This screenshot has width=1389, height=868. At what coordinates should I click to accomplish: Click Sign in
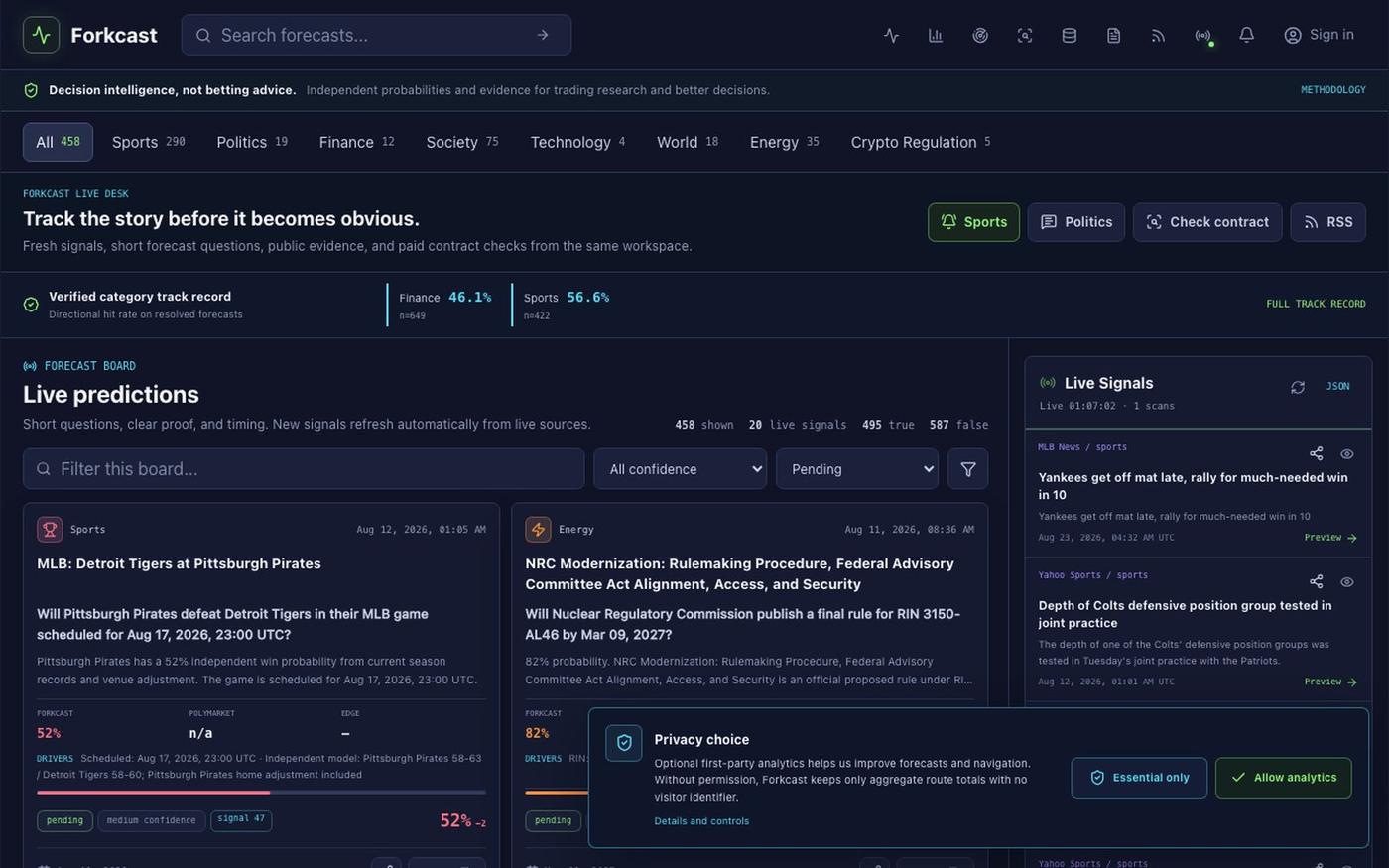click(x=1319, y=35)
